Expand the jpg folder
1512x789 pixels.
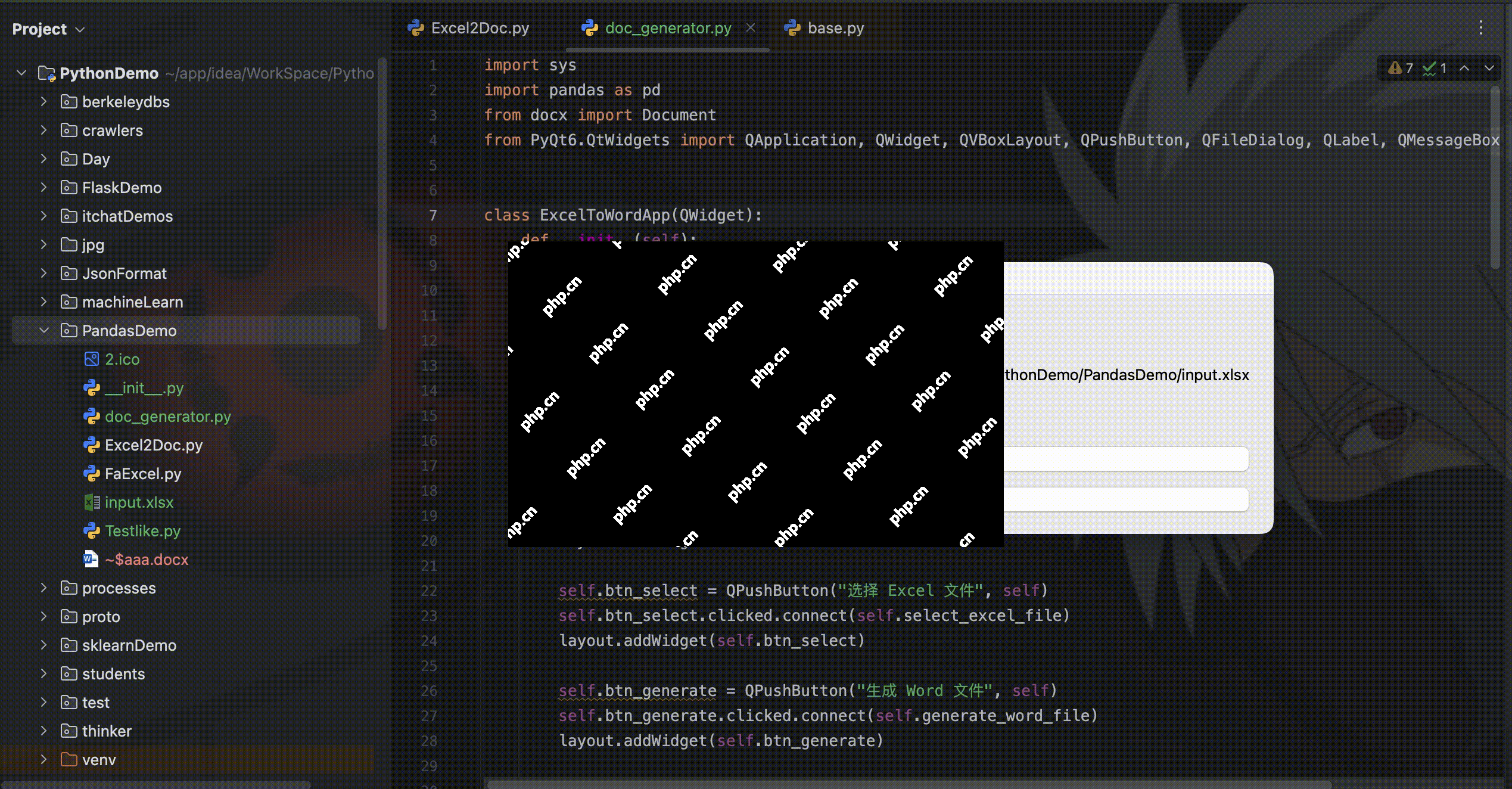click(x=43, y=244)
